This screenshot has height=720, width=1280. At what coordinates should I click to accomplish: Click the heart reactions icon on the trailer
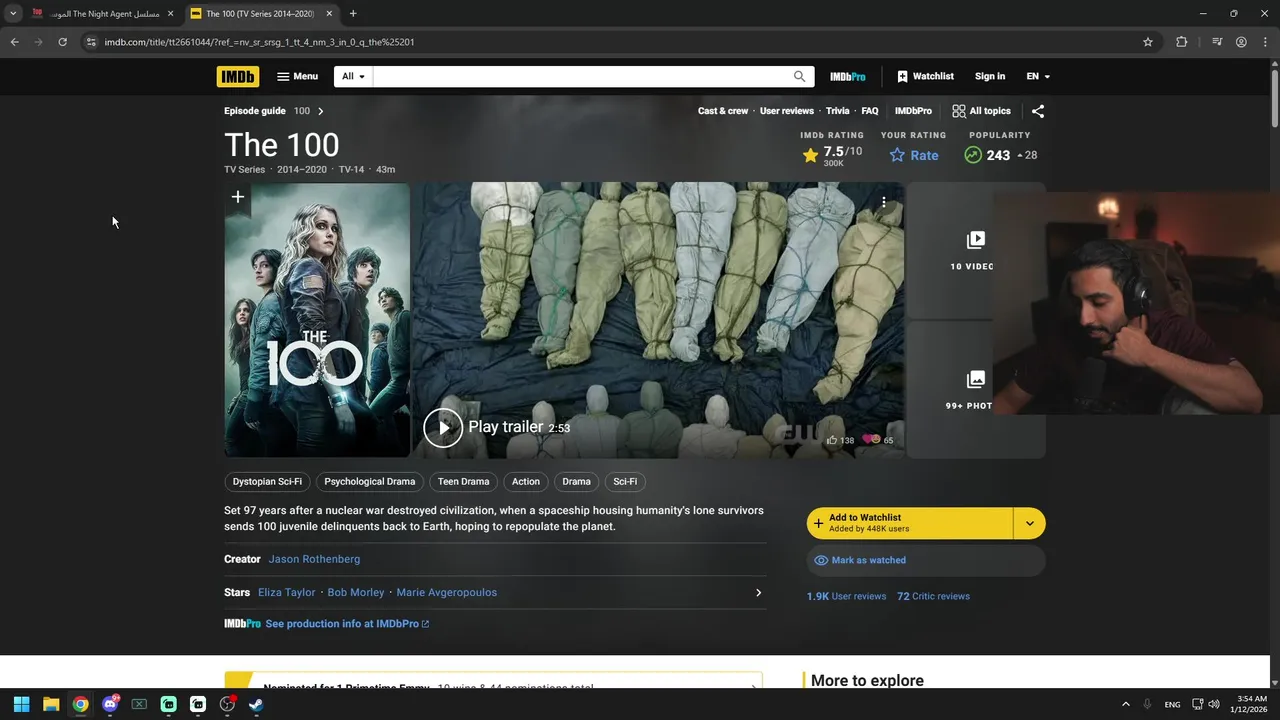[x=871, y=440]
